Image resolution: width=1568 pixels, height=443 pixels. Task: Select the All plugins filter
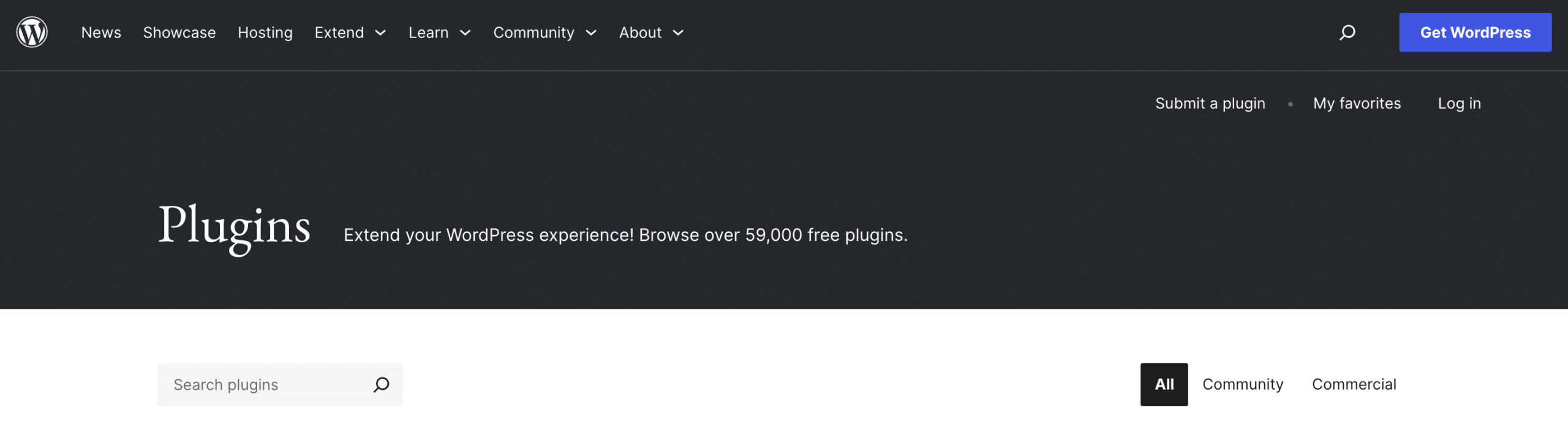[1164, 385]
